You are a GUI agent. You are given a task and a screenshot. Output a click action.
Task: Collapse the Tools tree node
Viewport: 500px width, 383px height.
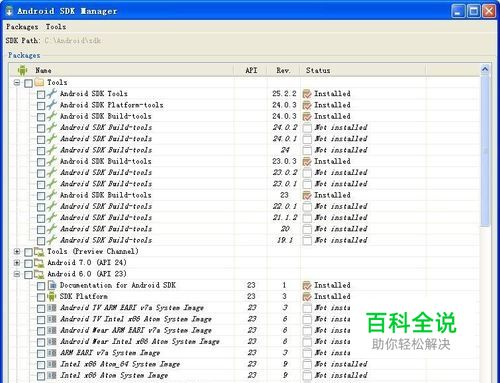tap(17, 82)
